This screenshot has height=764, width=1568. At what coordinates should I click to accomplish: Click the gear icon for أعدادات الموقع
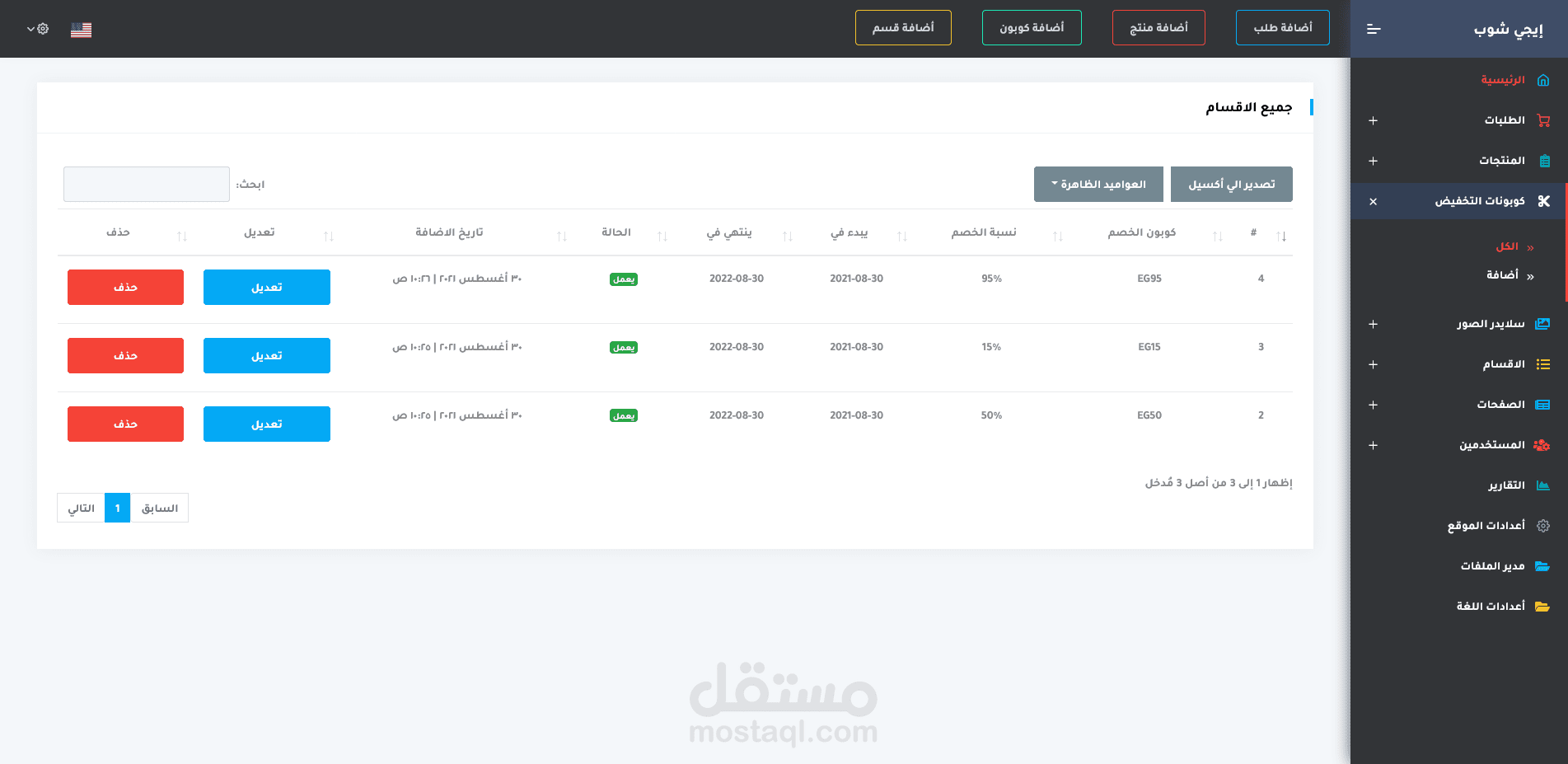(1543, 526)
